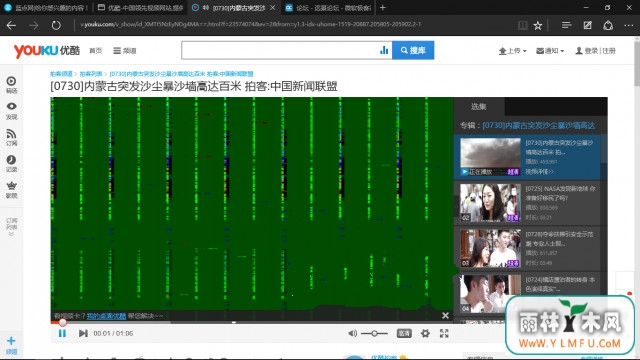Click the Youku search input field
The height and width of the screenshot is (360, 640).
point(280,50)
